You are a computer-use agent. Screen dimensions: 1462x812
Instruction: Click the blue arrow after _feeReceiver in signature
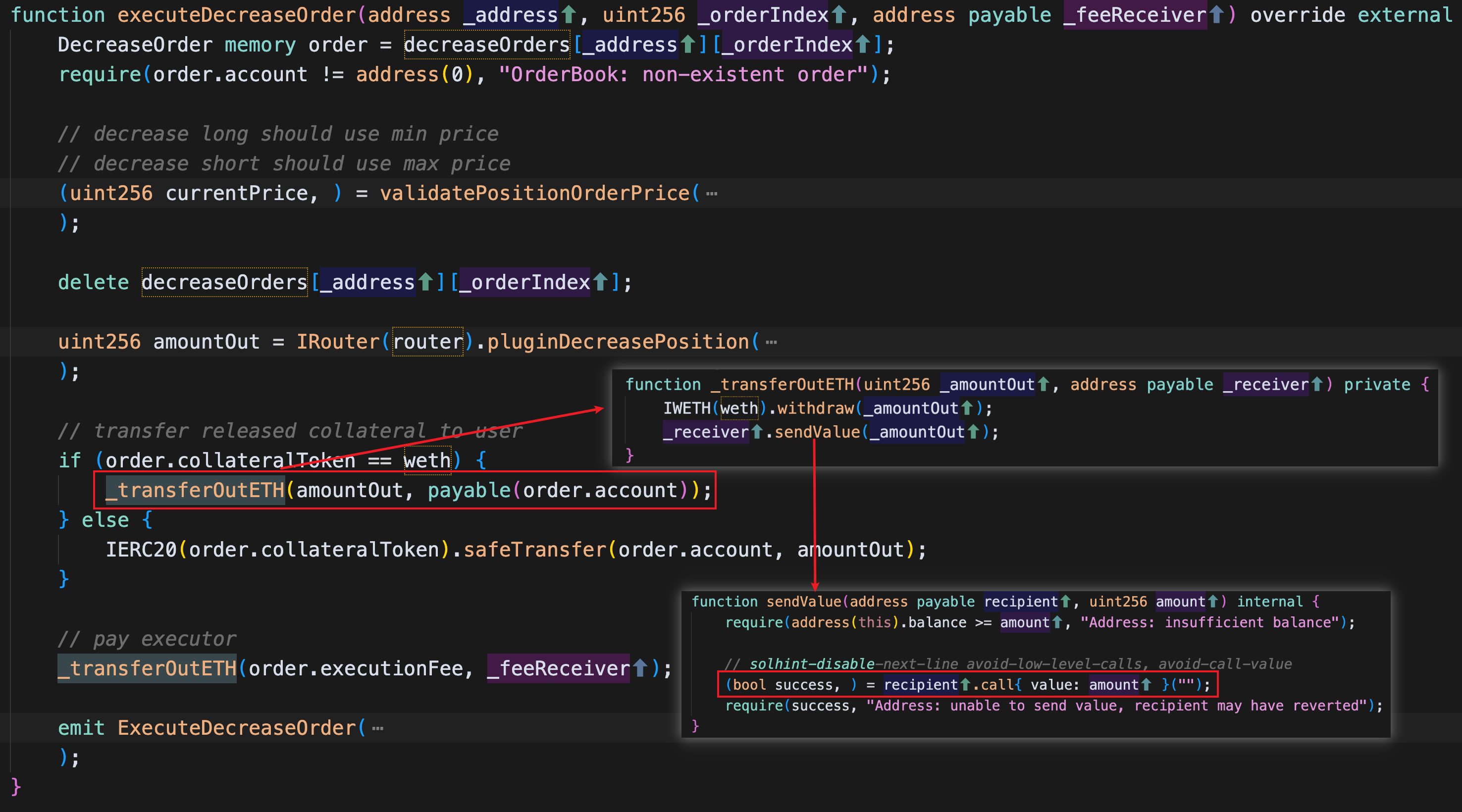pos(1216,15)
